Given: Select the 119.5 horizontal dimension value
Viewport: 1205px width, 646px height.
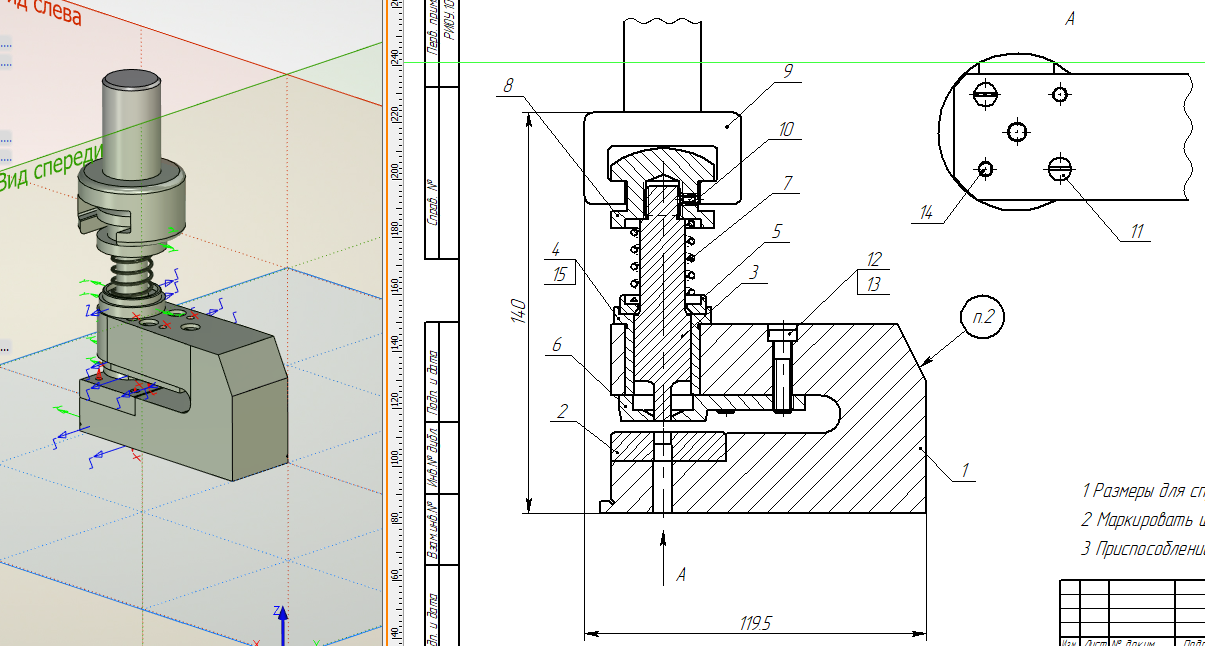Looking at the screenshot, I should [x=756, y=623].
